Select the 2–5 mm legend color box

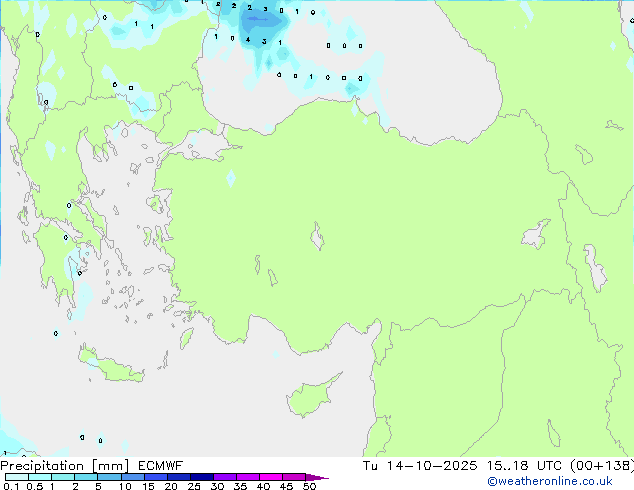(x=86, y=477)
